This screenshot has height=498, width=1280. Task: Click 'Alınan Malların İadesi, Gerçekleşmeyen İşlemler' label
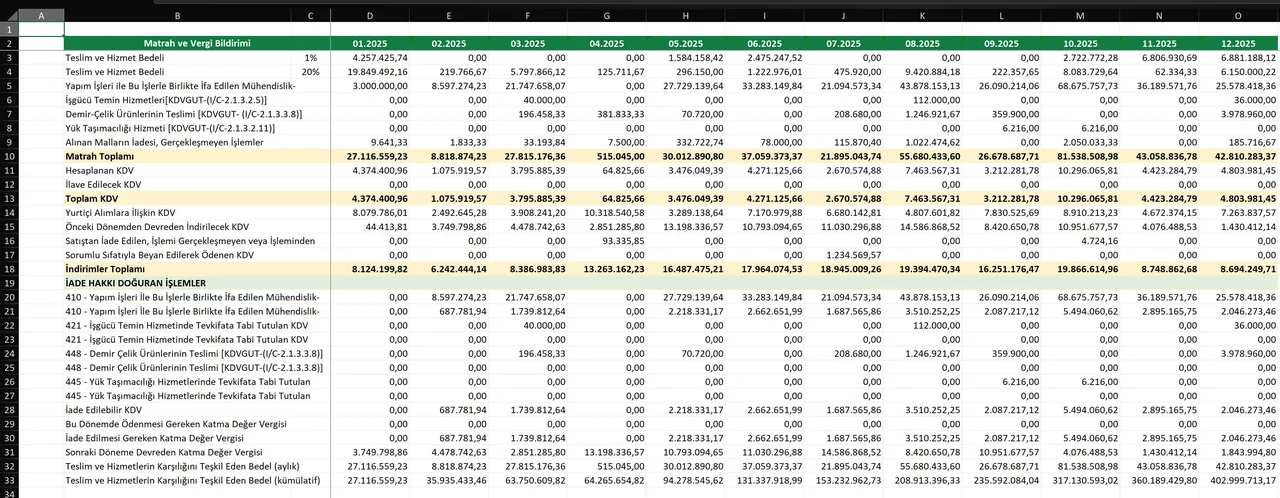tap(164, 143)
